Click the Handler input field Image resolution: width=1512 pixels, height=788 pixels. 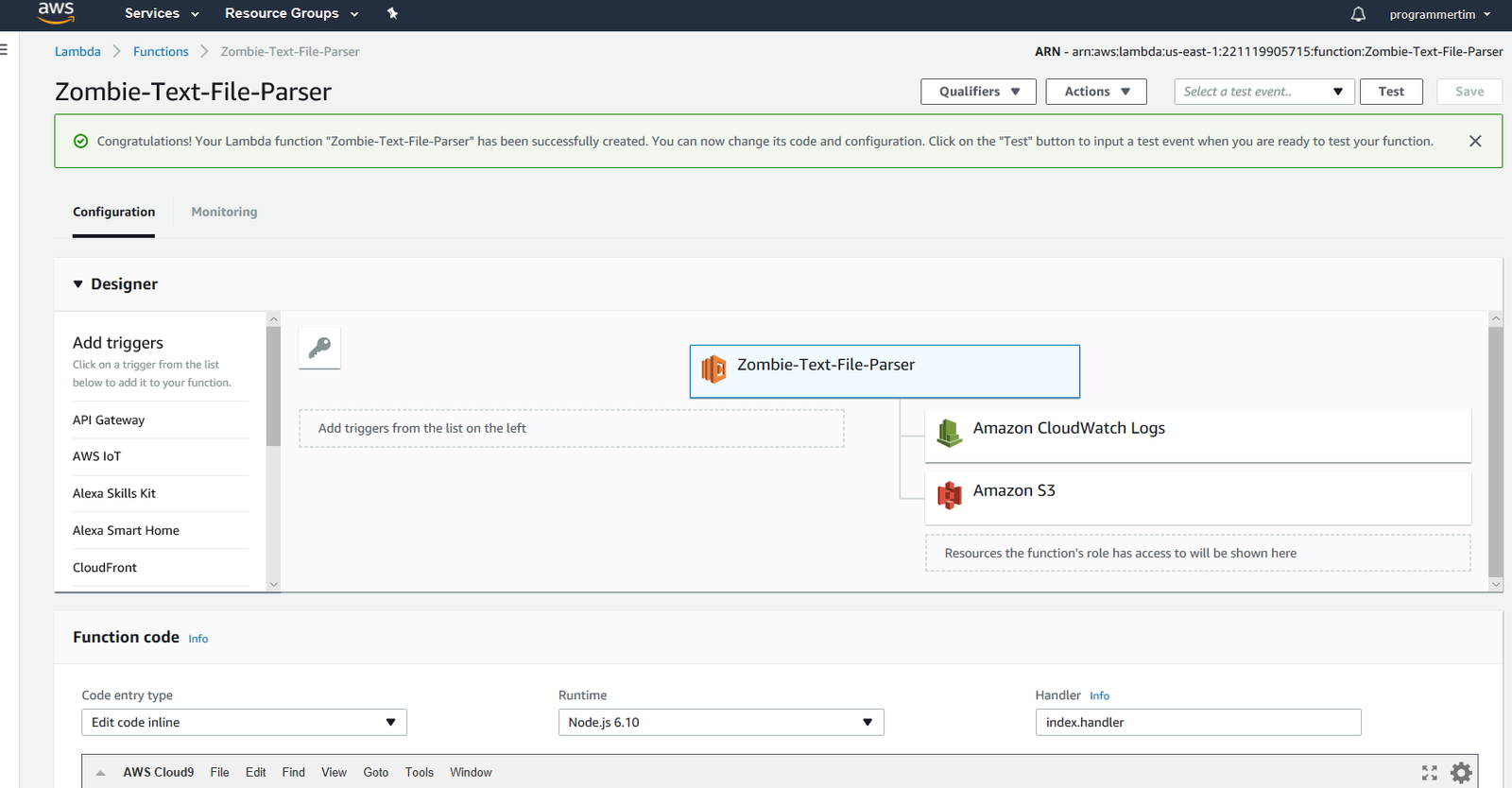(1197, 723)
